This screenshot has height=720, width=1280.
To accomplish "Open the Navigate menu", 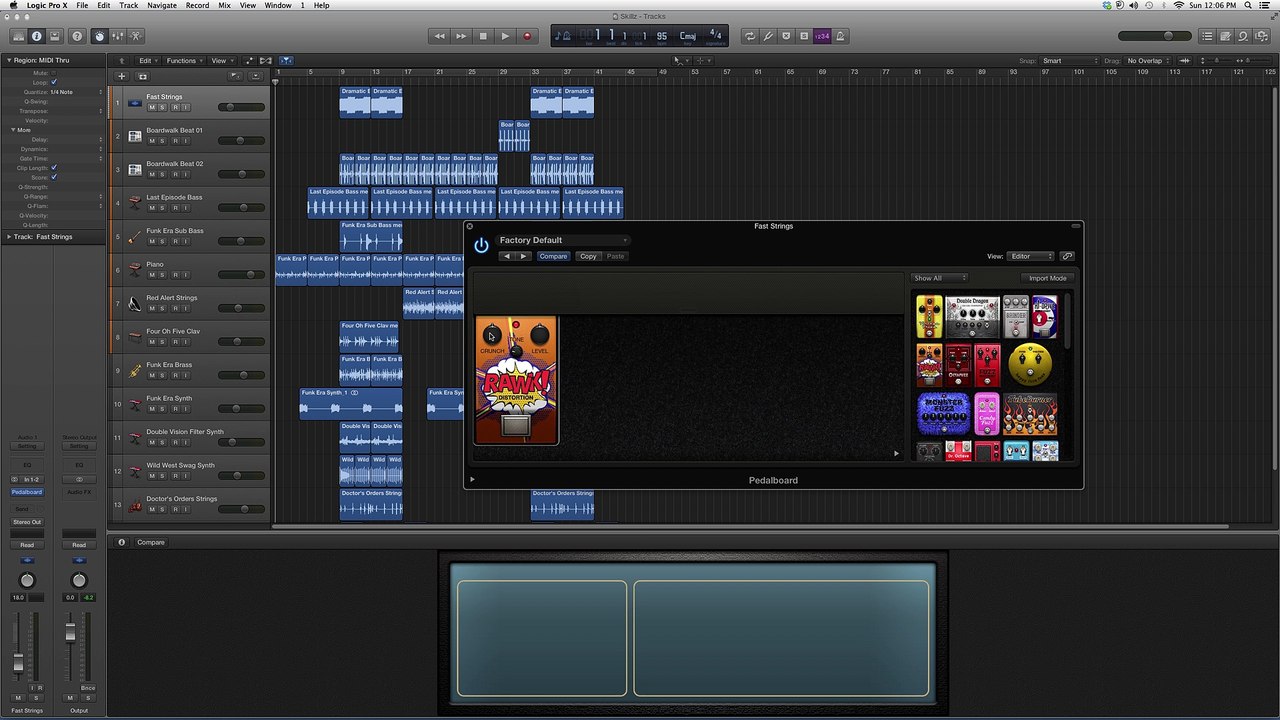I will click(162, 5).
